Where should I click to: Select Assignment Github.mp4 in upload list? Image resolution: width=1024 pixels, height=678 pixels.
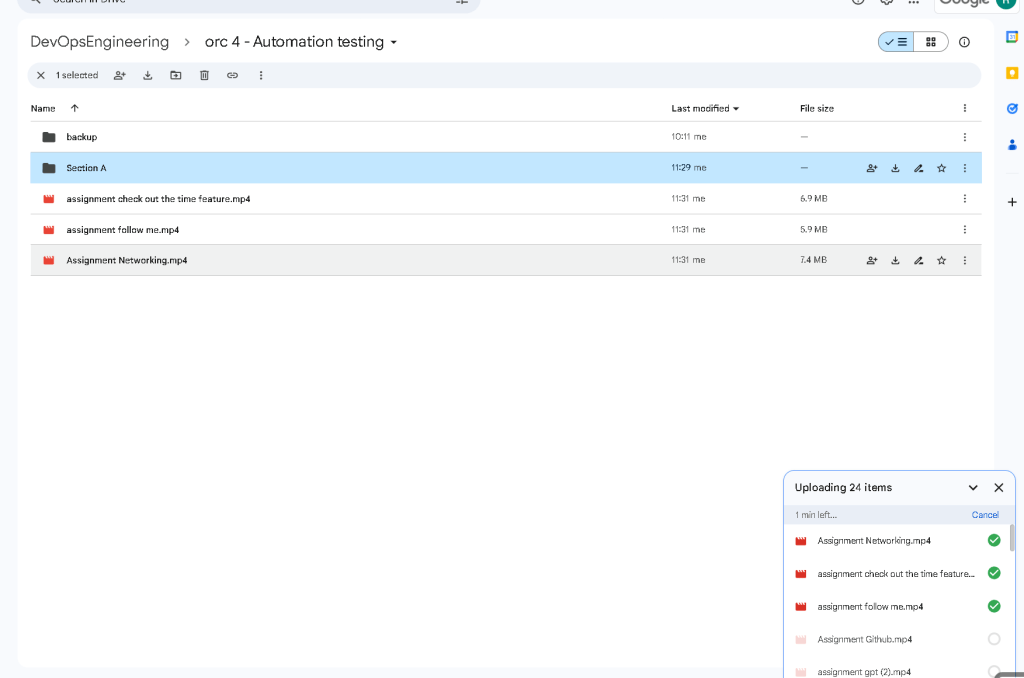pos(865,639)
